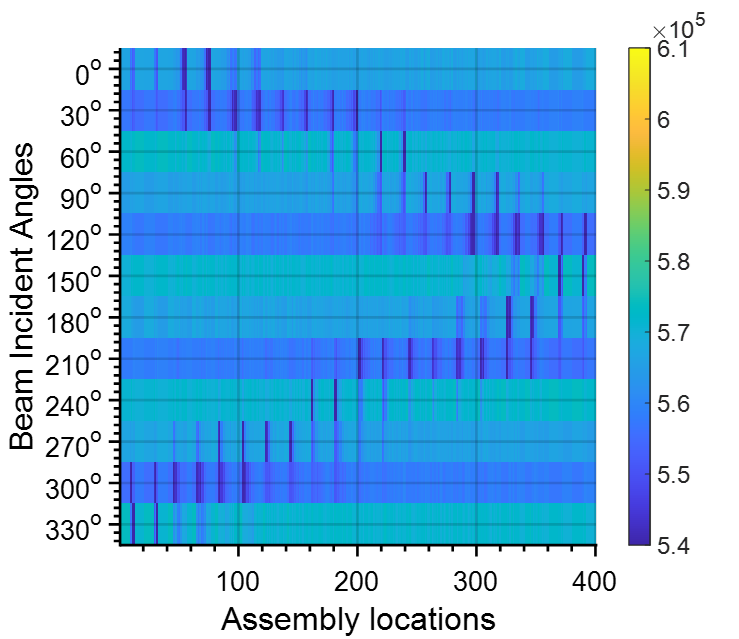The width and height of the screenshot is (739, 639).
Task: Click the x-axis tick label 200
Action: tap(356, 581)
